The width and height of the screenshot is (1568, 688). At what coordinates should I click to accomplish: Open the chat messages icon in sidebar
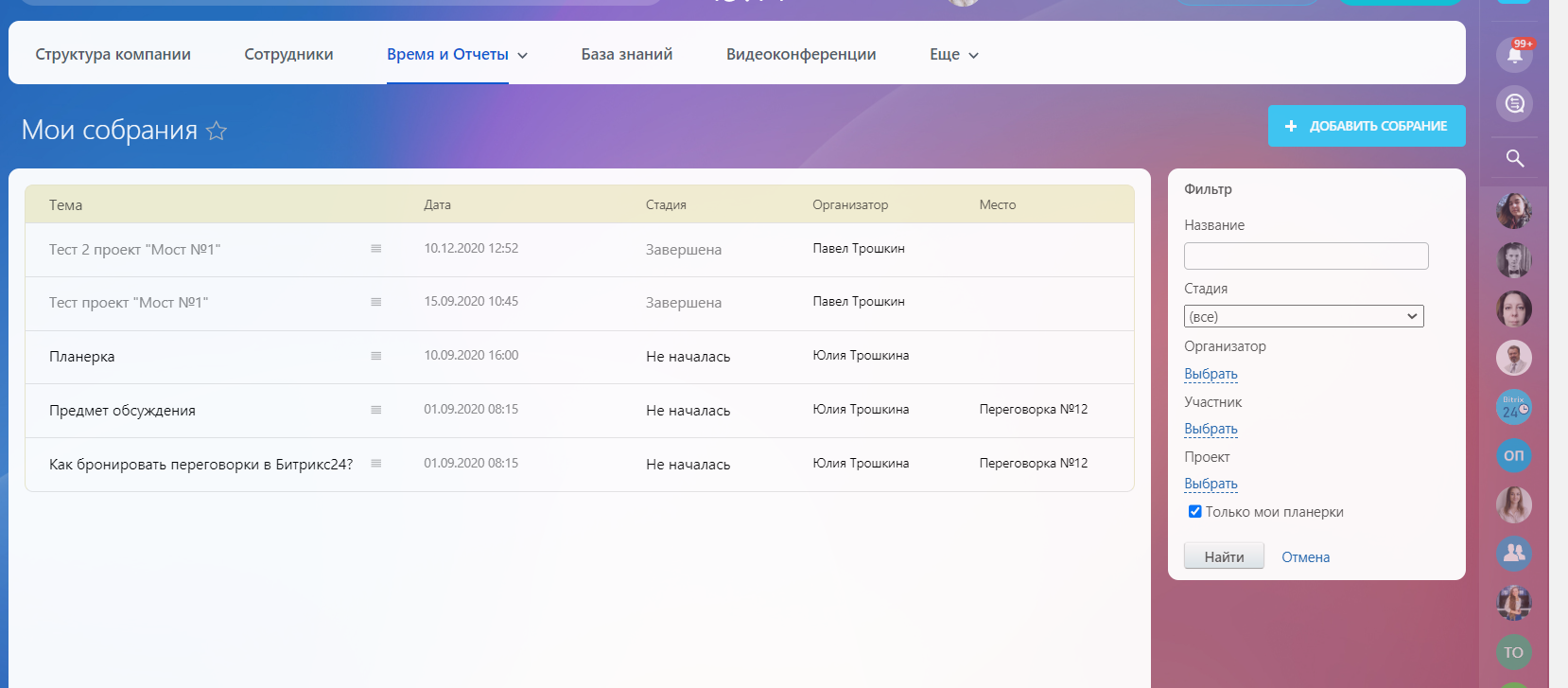(x=1514, y=104)
